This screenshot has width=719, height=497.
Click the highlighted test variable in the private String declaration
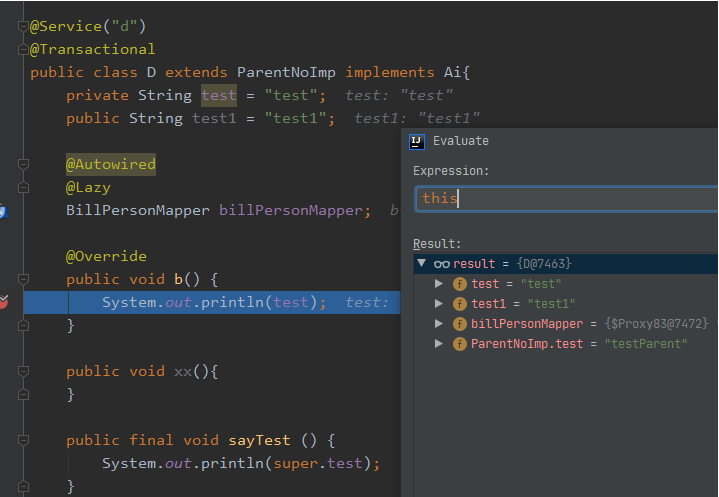219,95
